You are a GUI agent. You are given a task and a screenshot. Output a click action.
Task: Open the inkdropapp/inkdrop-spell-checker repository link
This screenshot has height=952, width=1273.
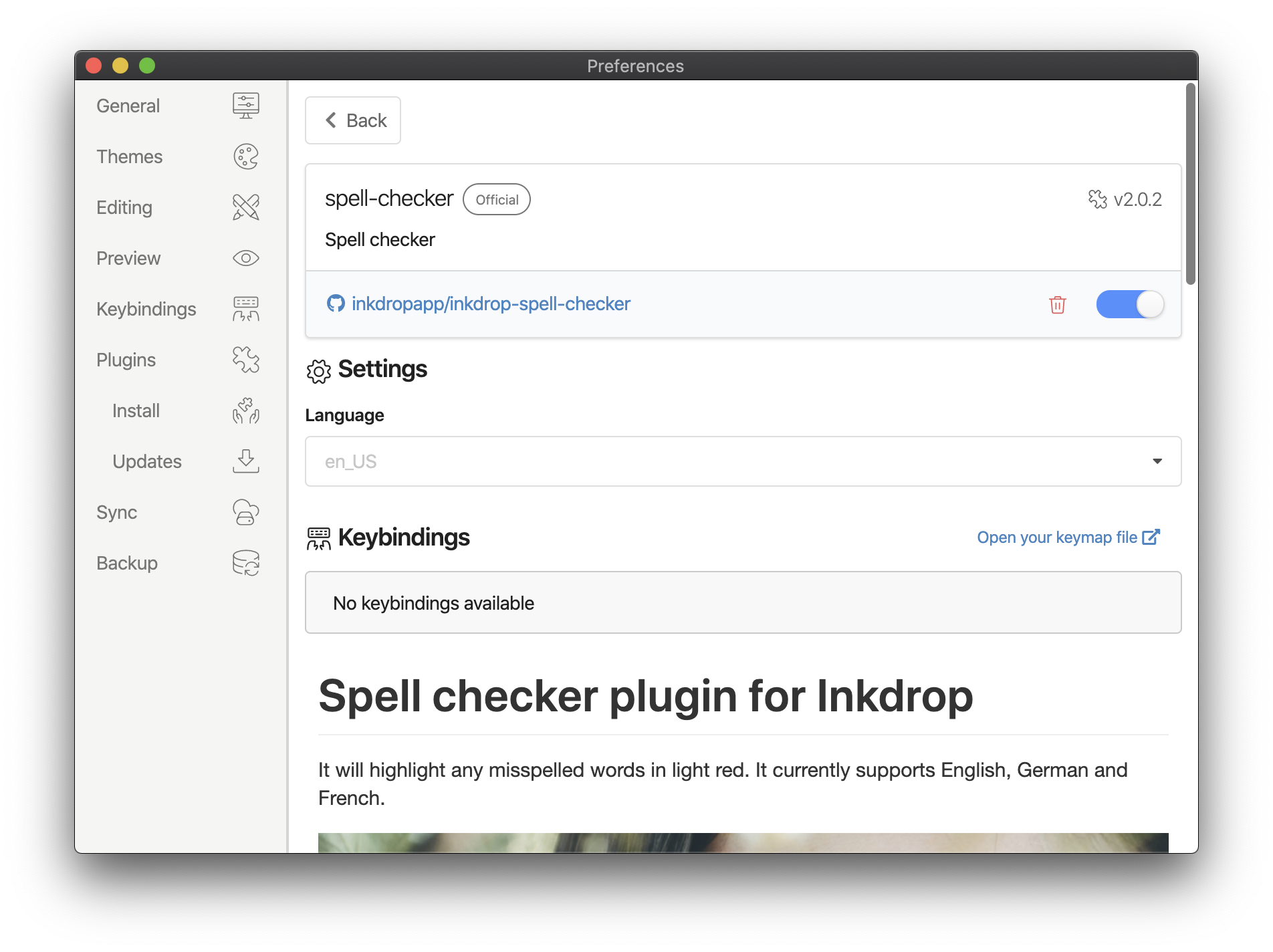[x=491, y=304]
